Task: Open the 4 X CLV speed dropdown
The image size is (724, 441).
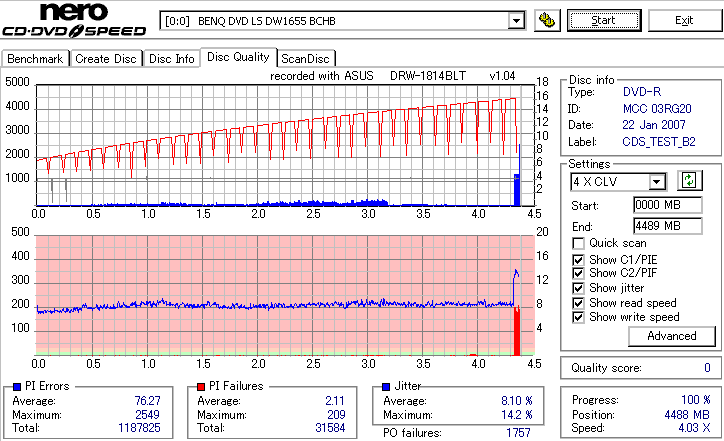Action: [618, 181]
